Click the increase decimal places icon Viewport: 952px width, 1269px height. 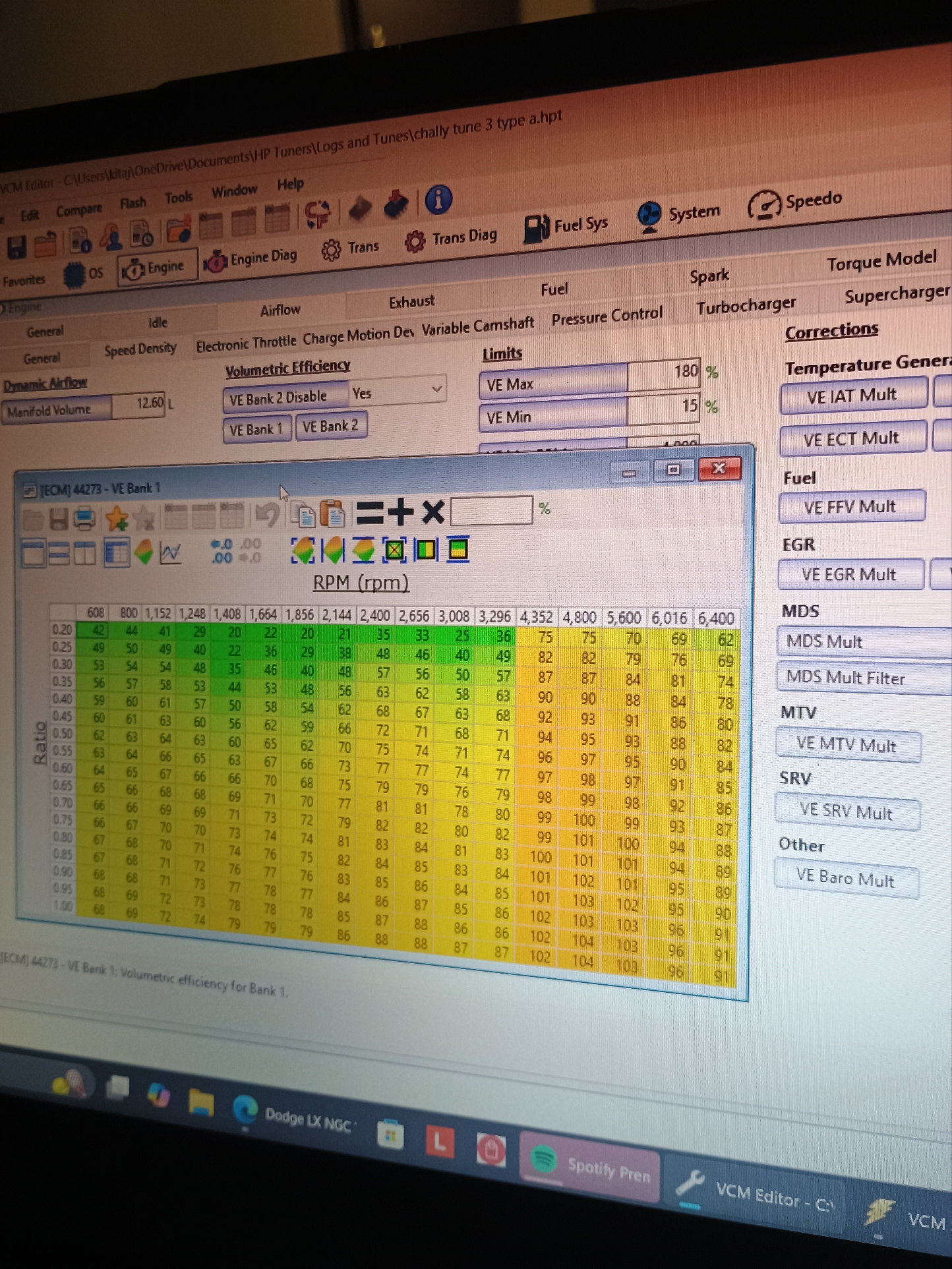click(x=222, y=551)
